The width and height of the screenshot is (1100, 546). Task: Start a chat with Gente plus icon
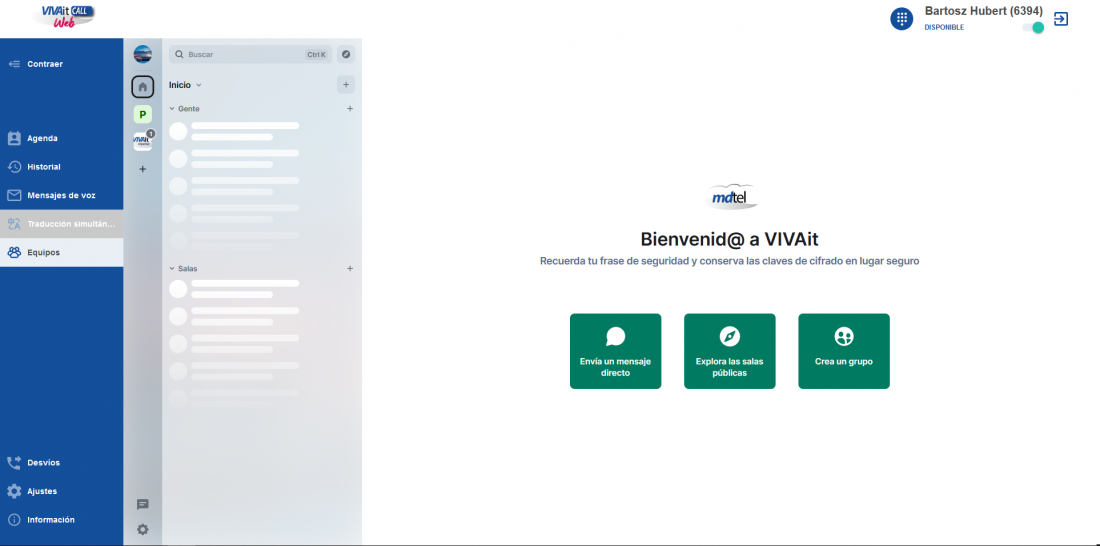[350, 109]
